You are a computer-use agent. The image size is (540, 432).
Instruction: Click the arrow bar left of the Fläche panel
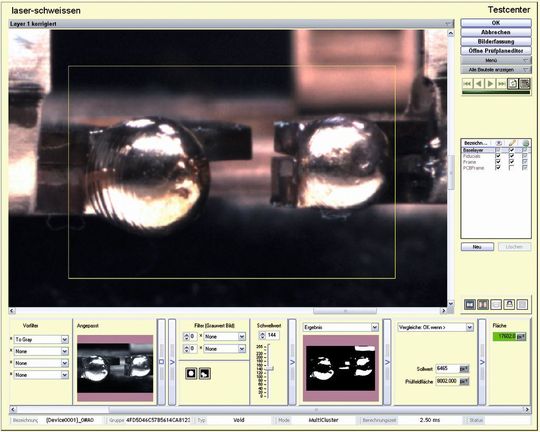pos(482,362)
